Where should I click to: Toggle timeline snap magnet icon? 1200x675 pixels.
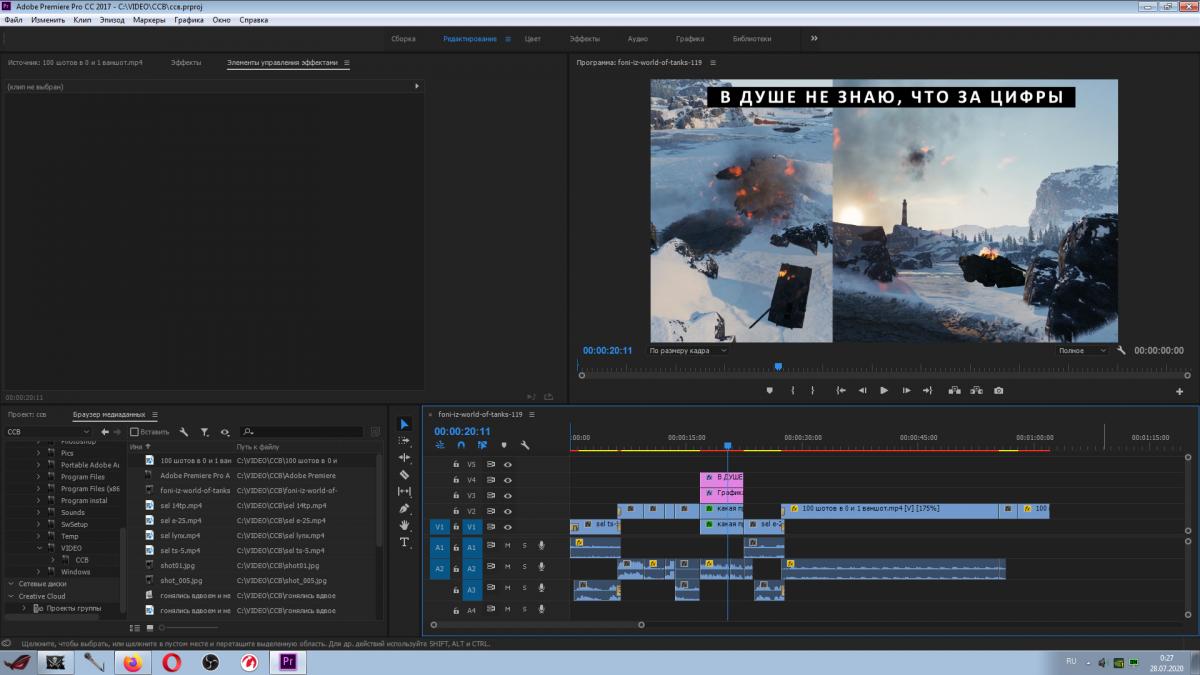461,445
